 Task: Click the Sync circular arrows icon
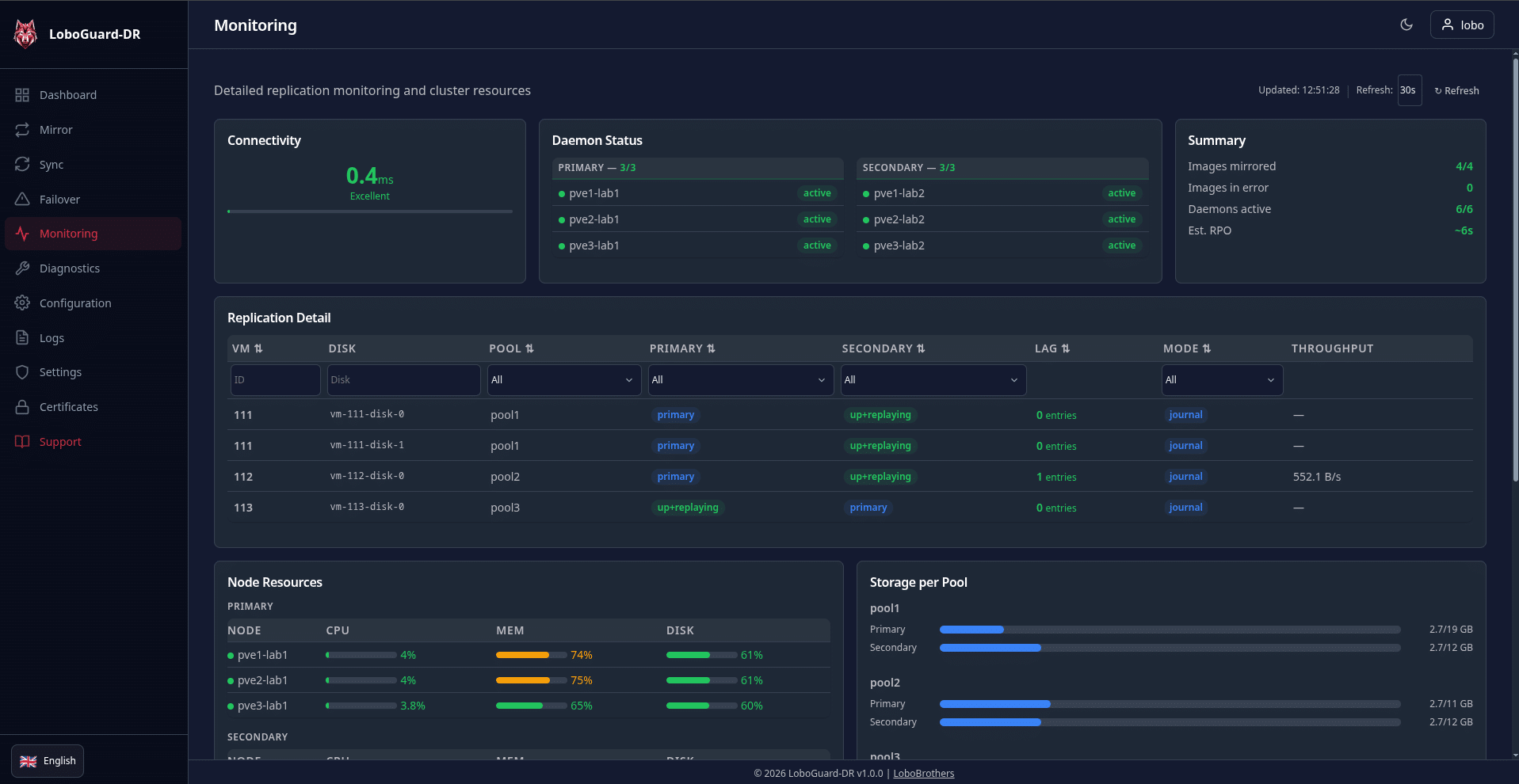tap(22, 165)
